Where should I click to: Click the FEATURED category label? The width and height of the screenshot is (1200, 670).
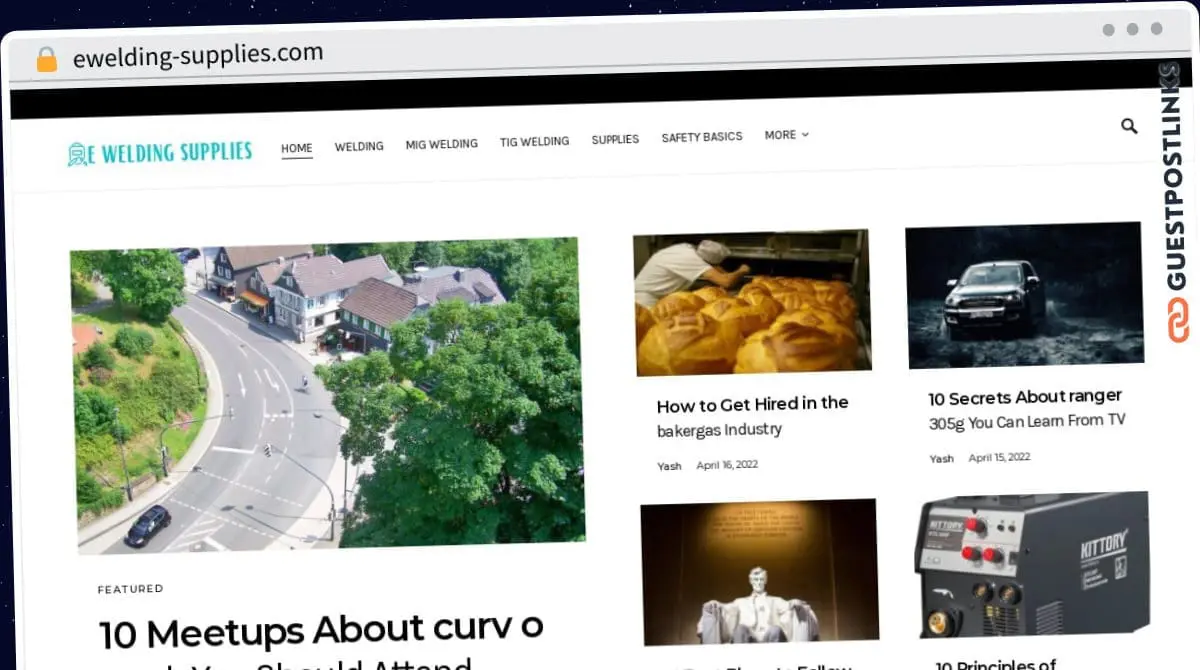click(131, 589)
